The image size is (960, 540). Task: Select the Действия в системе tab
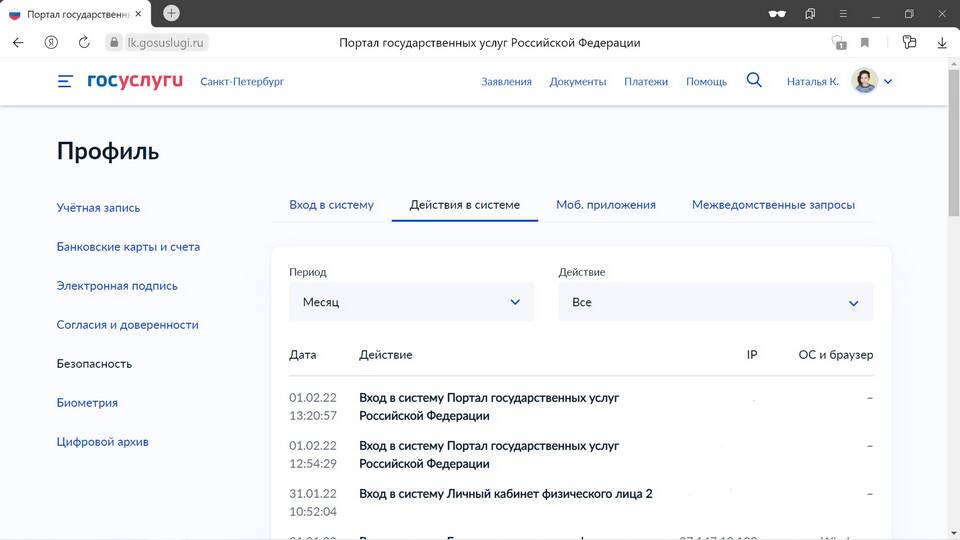click(x=465, y=204)
